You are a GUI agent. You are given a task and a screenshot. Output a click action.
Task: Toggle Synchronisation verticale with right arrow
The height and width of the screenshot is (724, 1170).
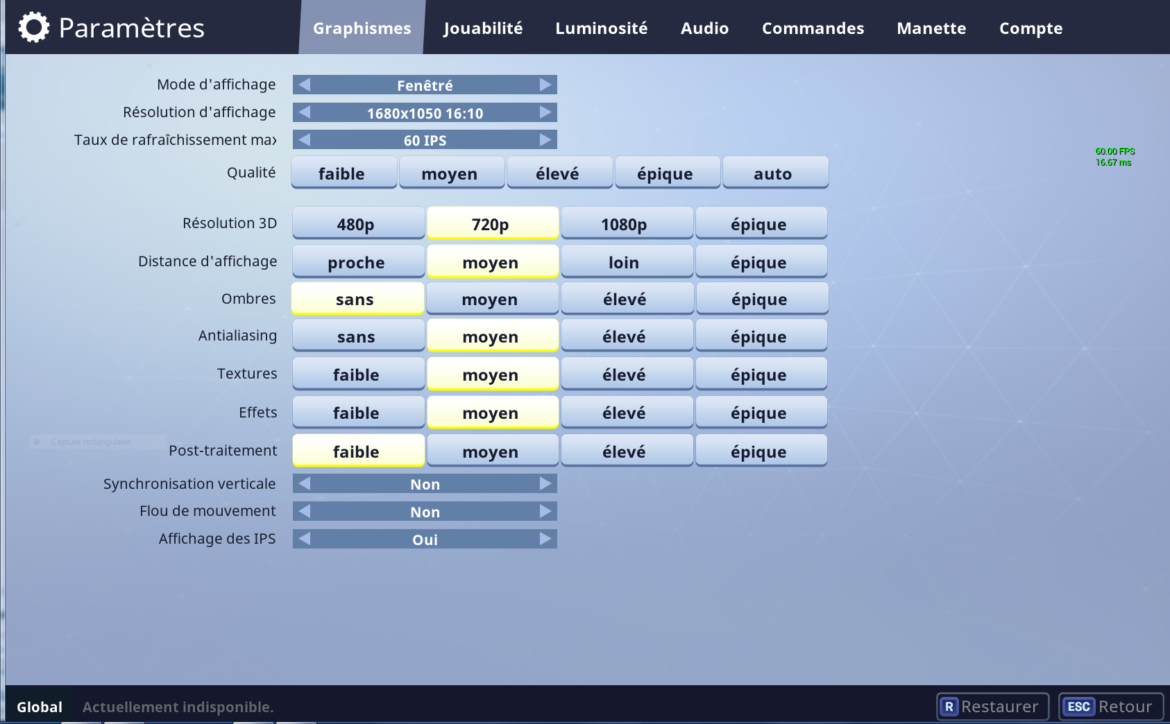pos(545,484)
